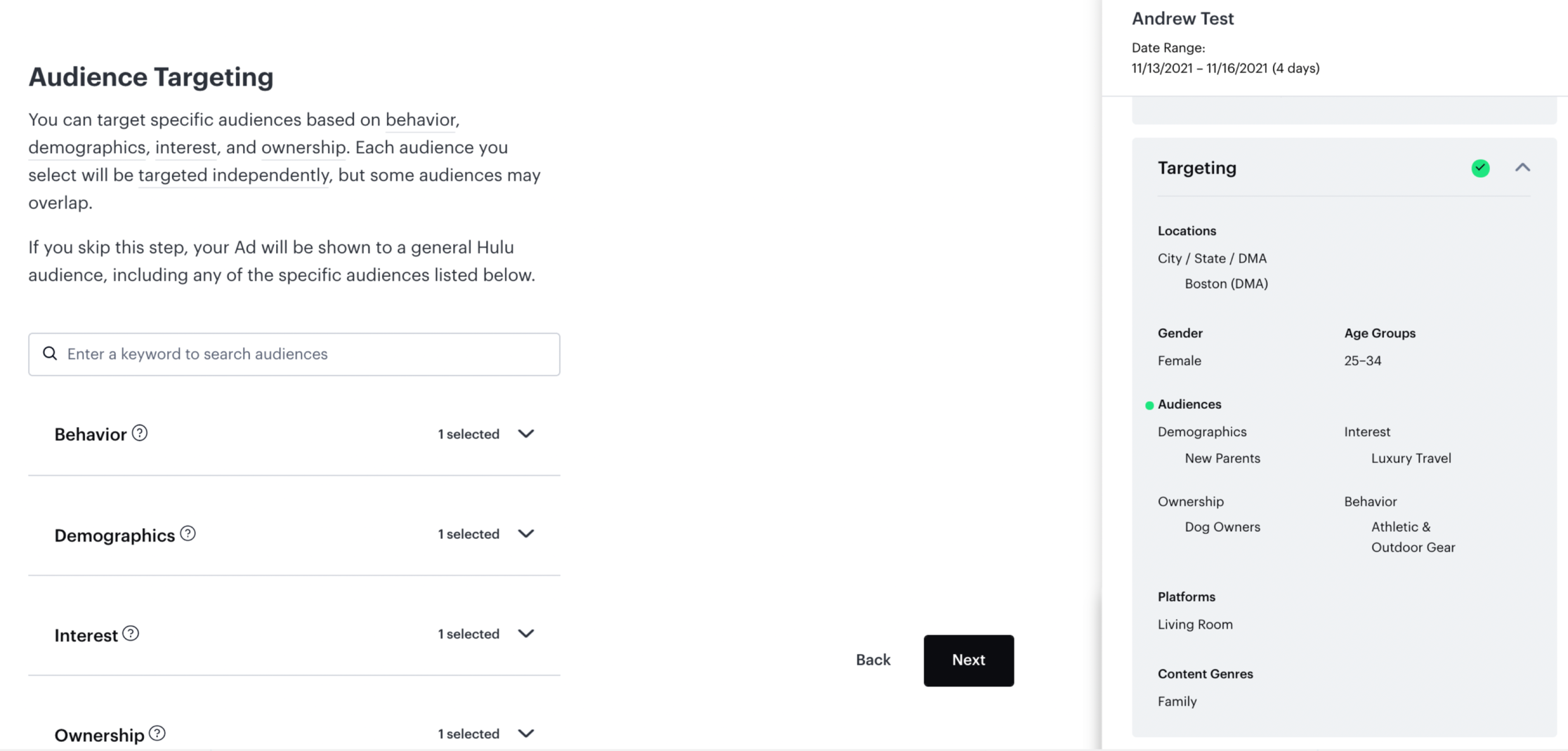Click the underlined "demographics" term link
This screenshot has width=1568, height=751.
[86, 148]
